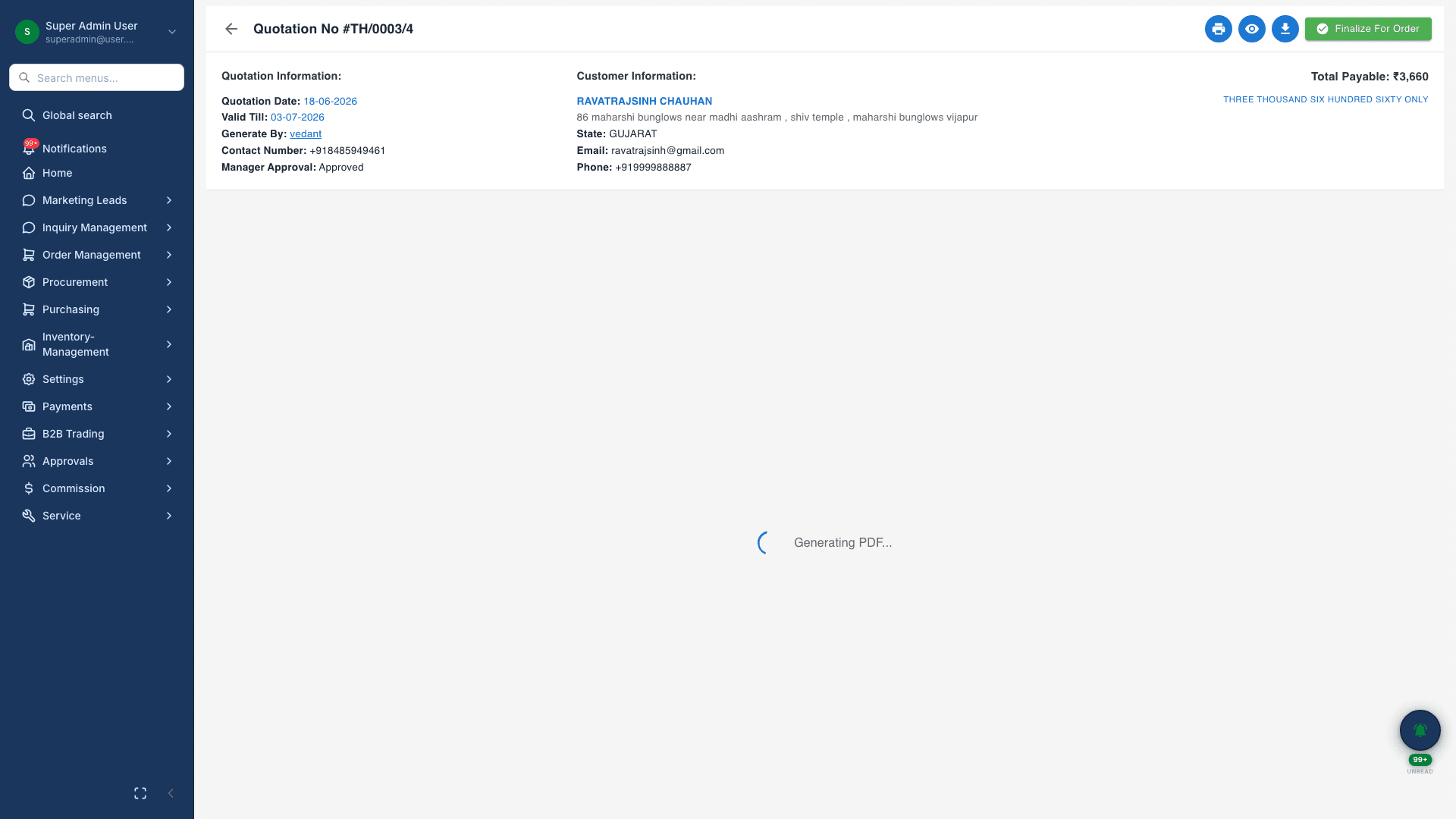This screenshot has height=819, width=1456.
Task: Click Finalize For Order button
Action: click(1368, 29)
